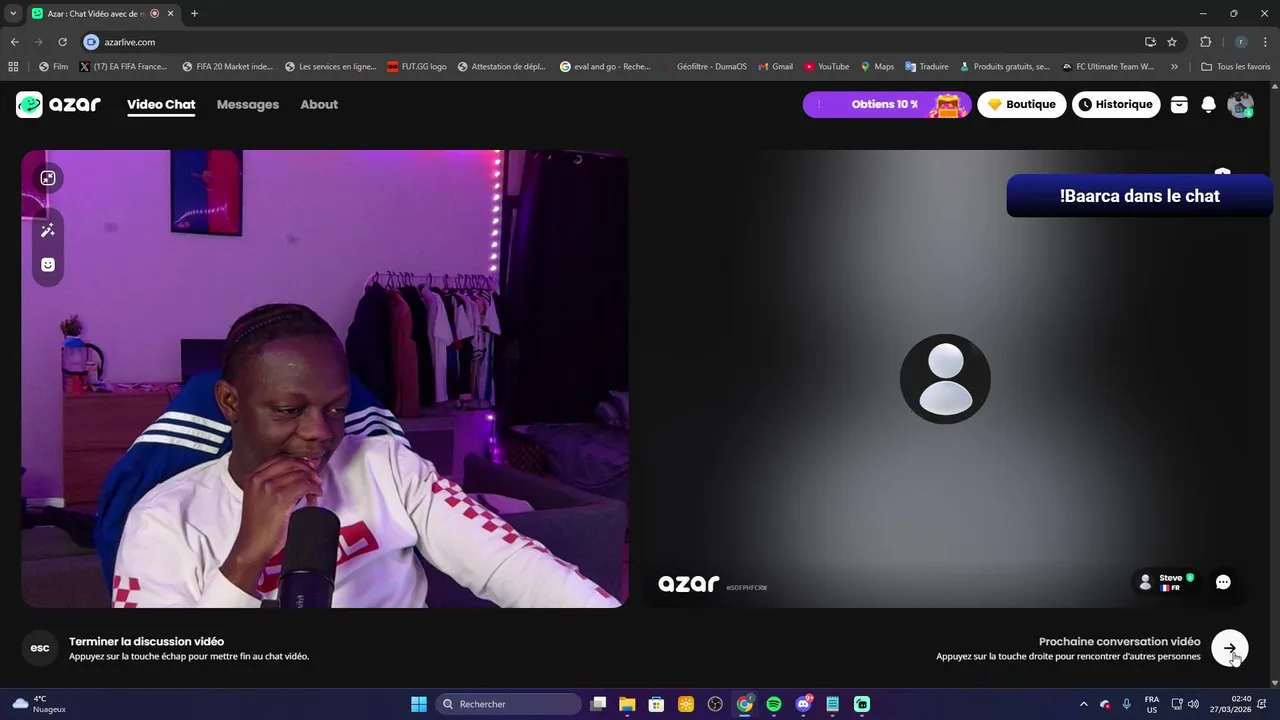Open the chat bubble icon on partner video
1280x720 pixels.
pyautogui.click(x=1223, y=582)
